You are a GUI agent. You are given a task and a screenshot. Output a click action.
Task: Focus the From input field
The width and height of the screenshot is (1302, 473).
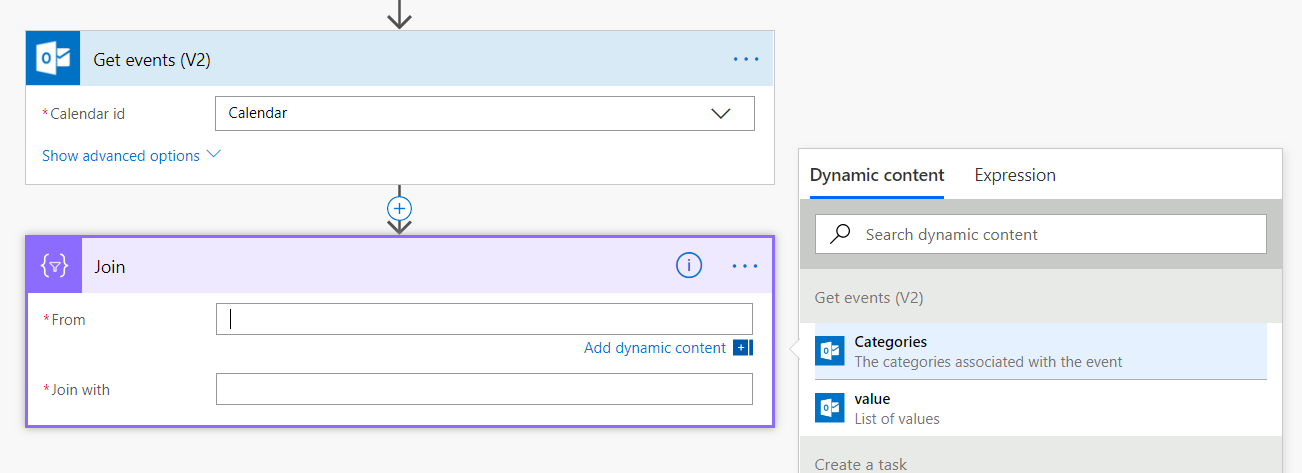[x=484, y=319]
